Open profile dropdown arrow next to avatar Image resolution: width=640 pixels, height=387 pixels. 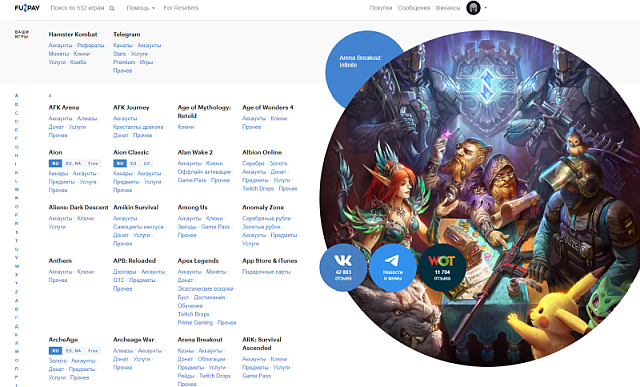(485, 8)
